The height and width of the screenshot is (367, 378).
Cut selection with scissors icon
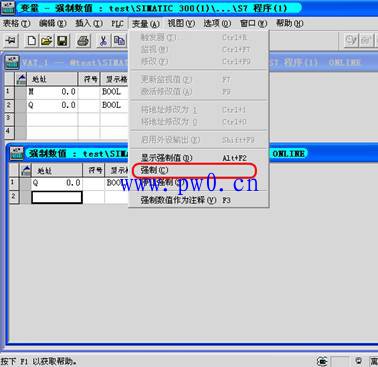[x=103, y=41]
